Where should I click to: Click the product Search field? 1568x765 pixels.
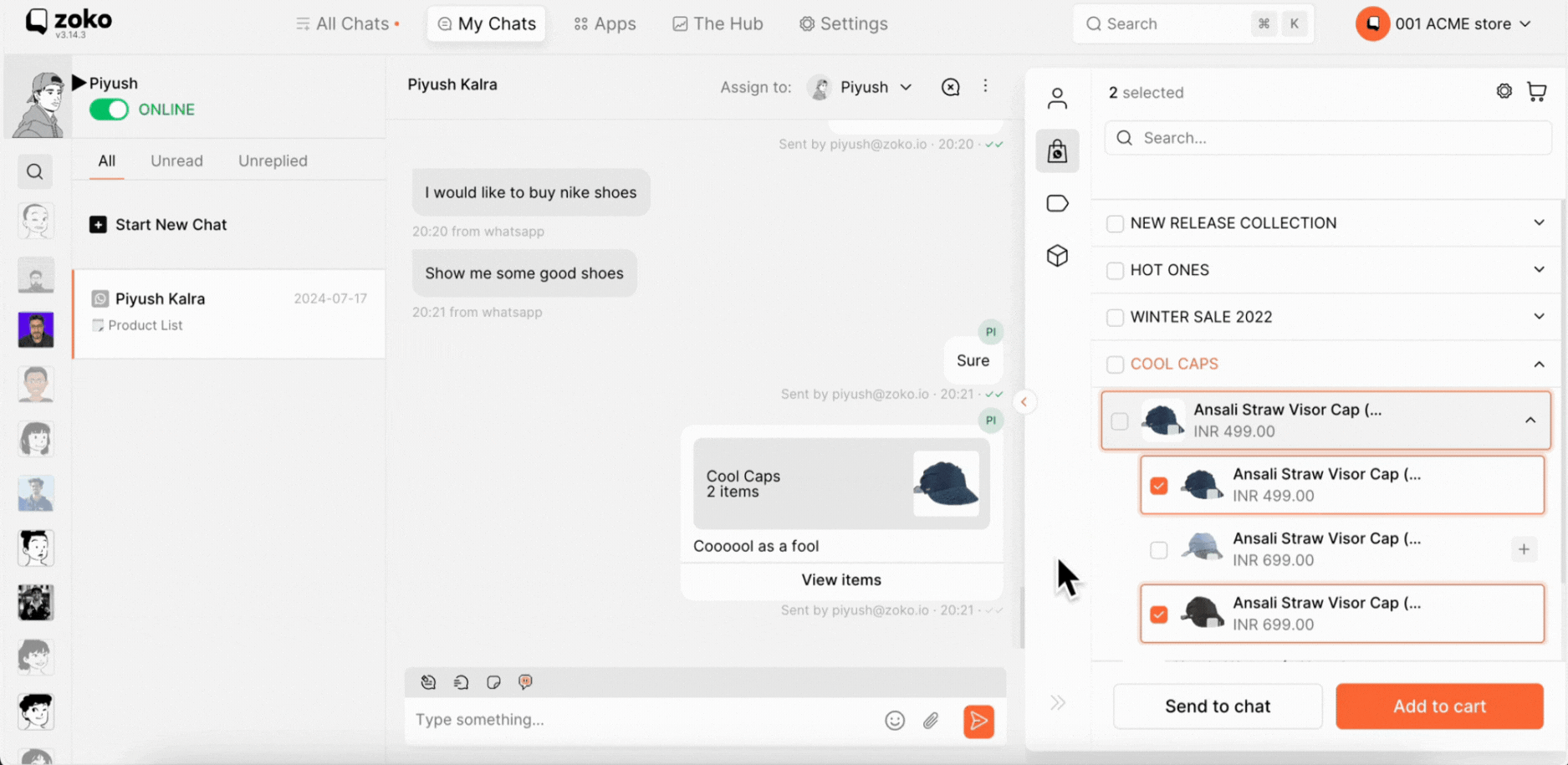1328,138
